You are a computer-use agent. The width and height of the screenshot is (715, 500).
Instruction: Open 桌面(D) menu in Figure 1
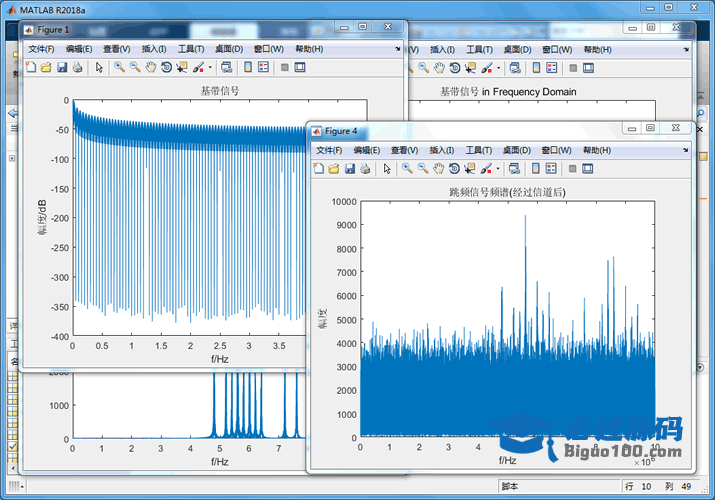click(x=229, y=49)
